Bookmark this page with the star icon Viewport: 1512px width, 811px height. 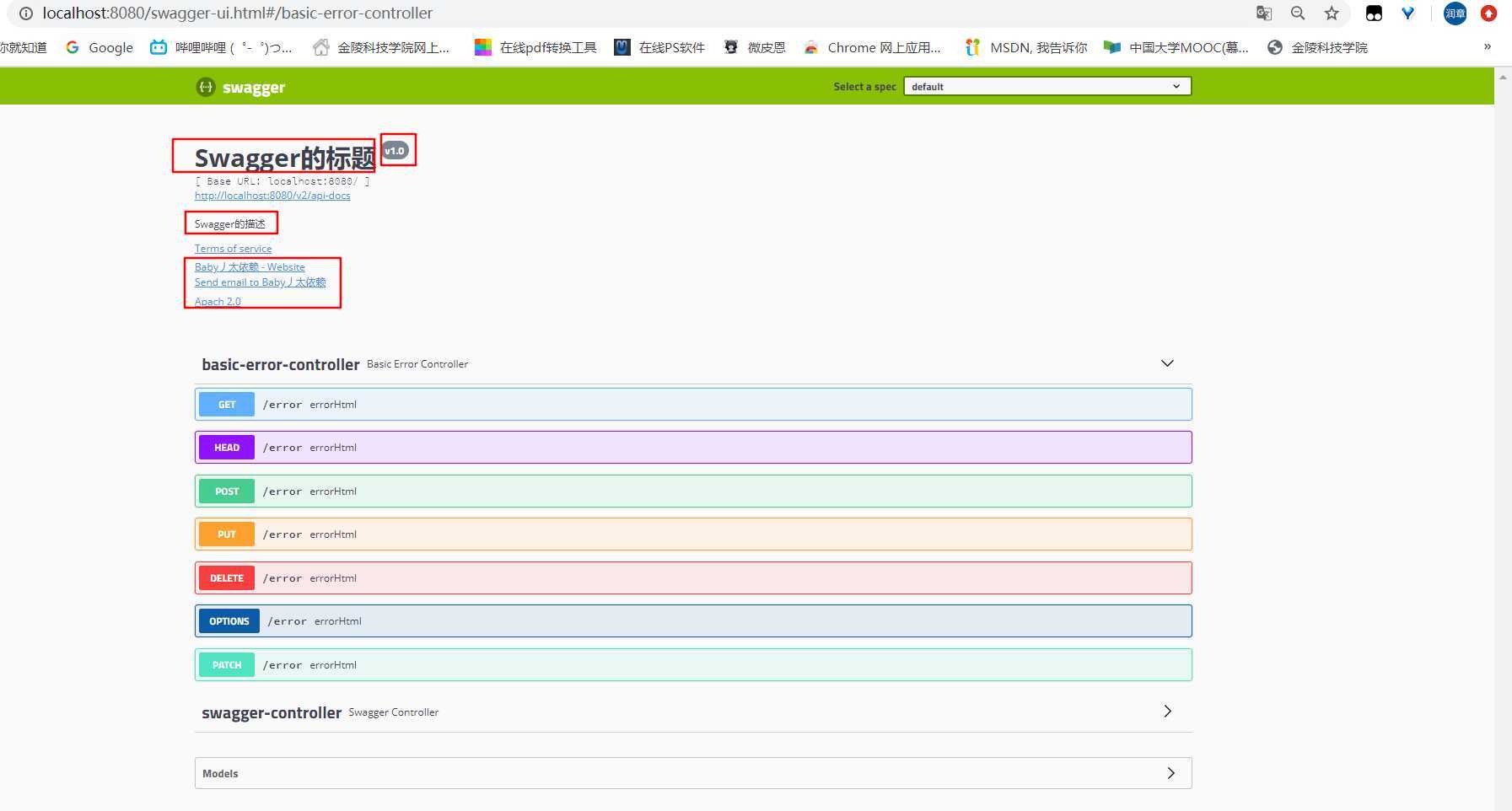tap(1332, 13)
